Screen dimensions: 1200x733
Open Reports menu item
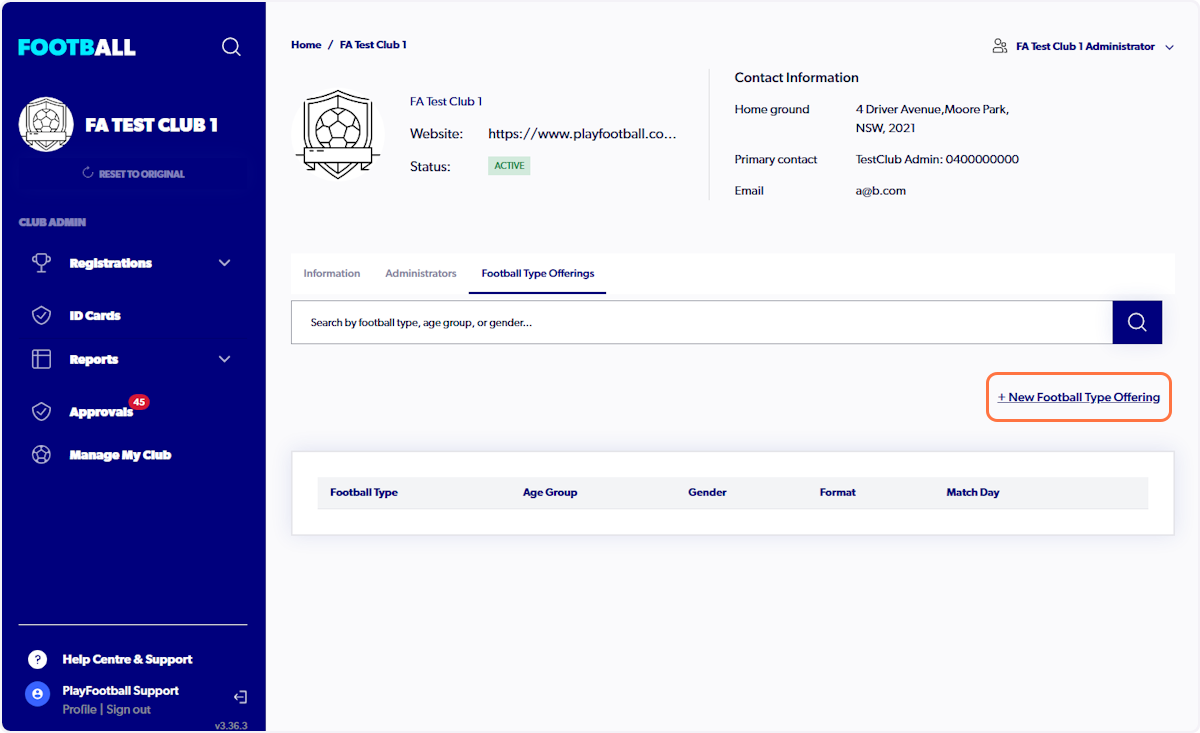(x=94, y=359)
